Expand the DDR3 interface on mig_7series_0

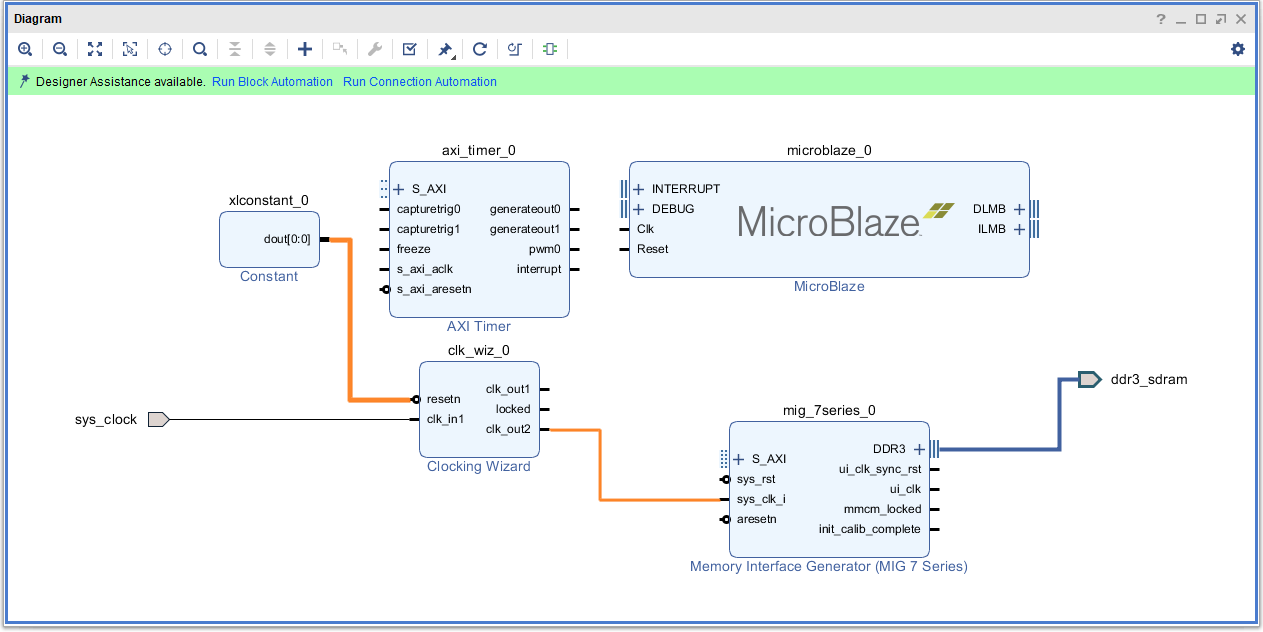pos(920,449)
